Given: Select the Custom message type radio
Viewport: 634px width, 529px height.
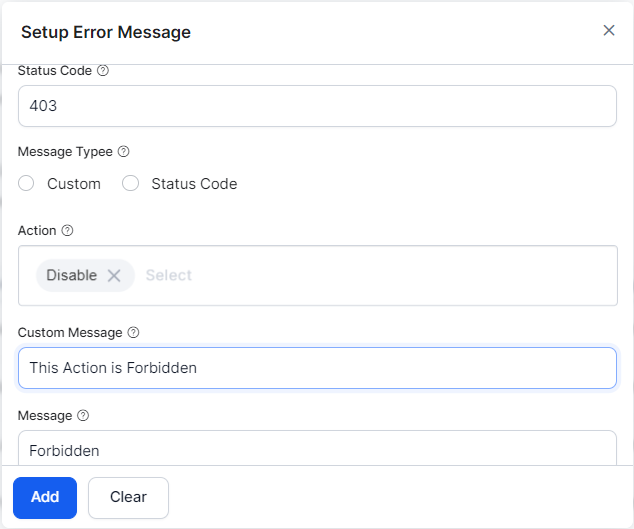Looking at the screenshot, I should [x=27, y=184].
